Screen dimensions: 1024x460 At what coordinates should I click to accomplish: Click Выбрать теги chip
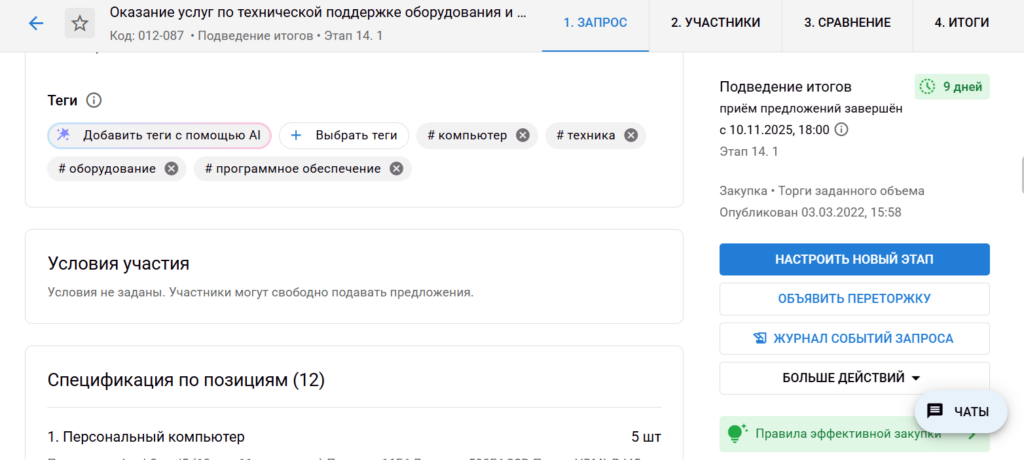coord(344,135)
